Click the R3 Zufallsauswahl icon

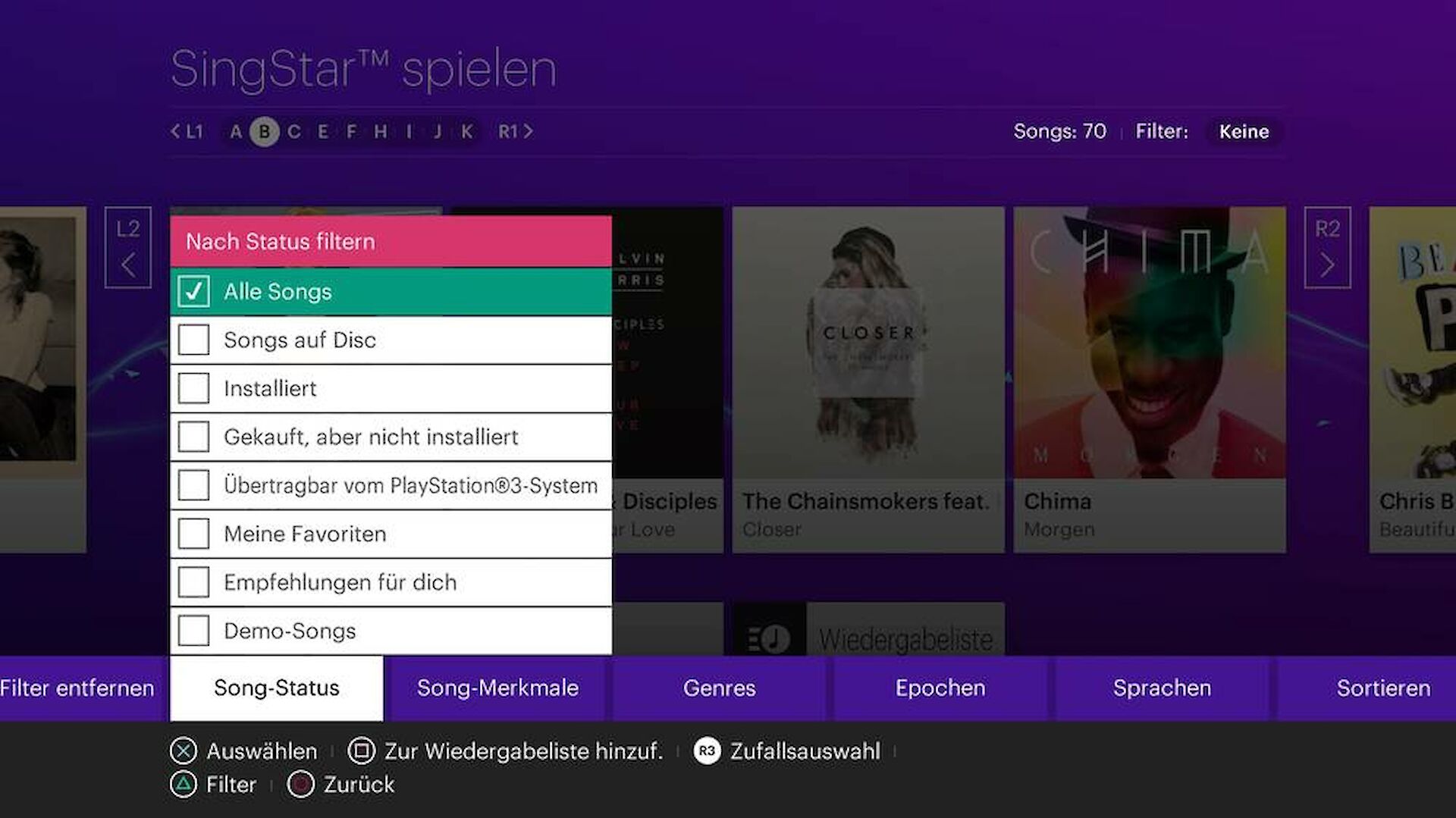click(x=707, y=751)
